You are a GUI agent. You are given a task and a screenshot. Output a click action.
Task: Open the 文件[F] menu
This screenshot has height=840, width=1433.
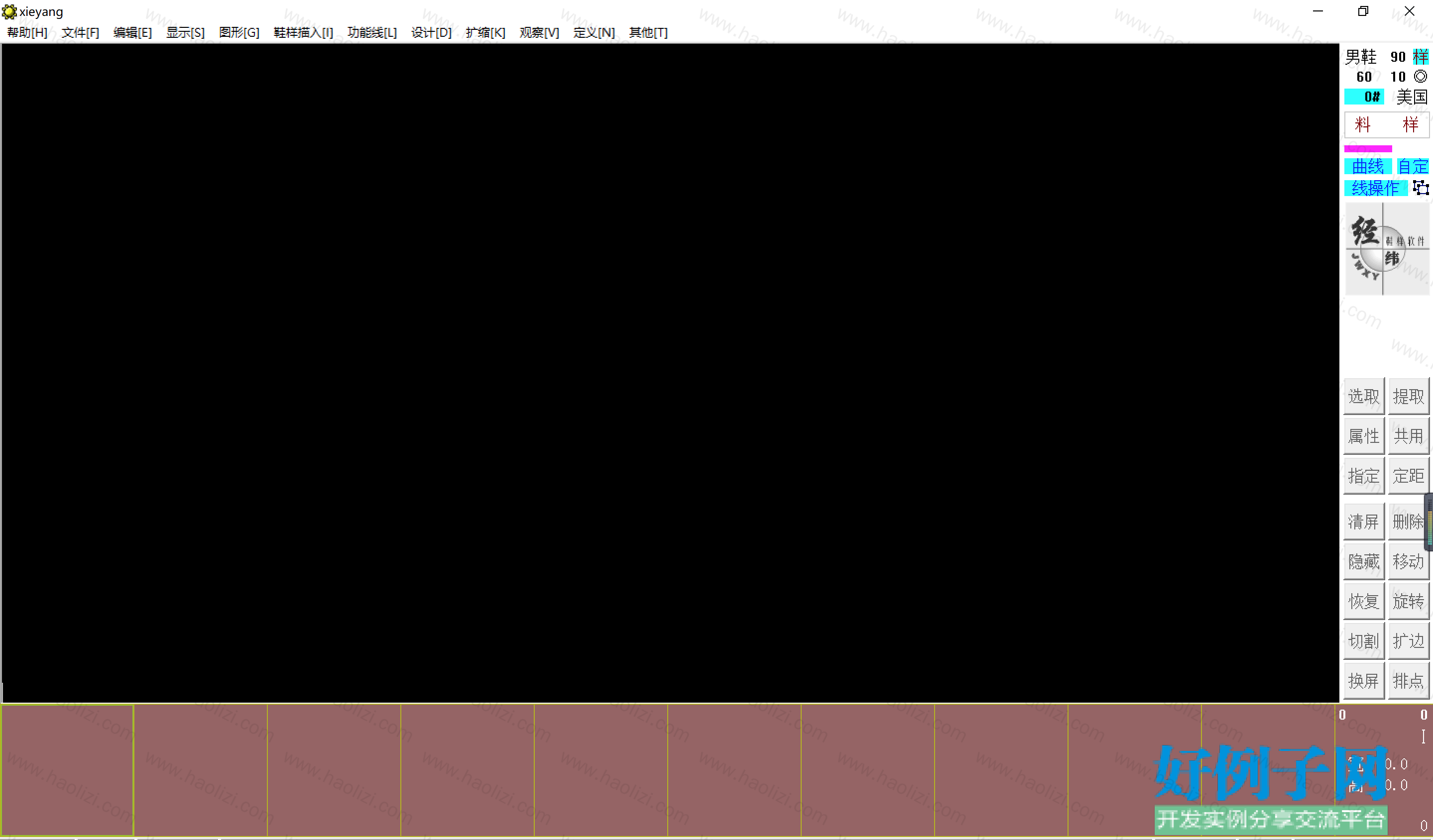click(x=80, y=32)
